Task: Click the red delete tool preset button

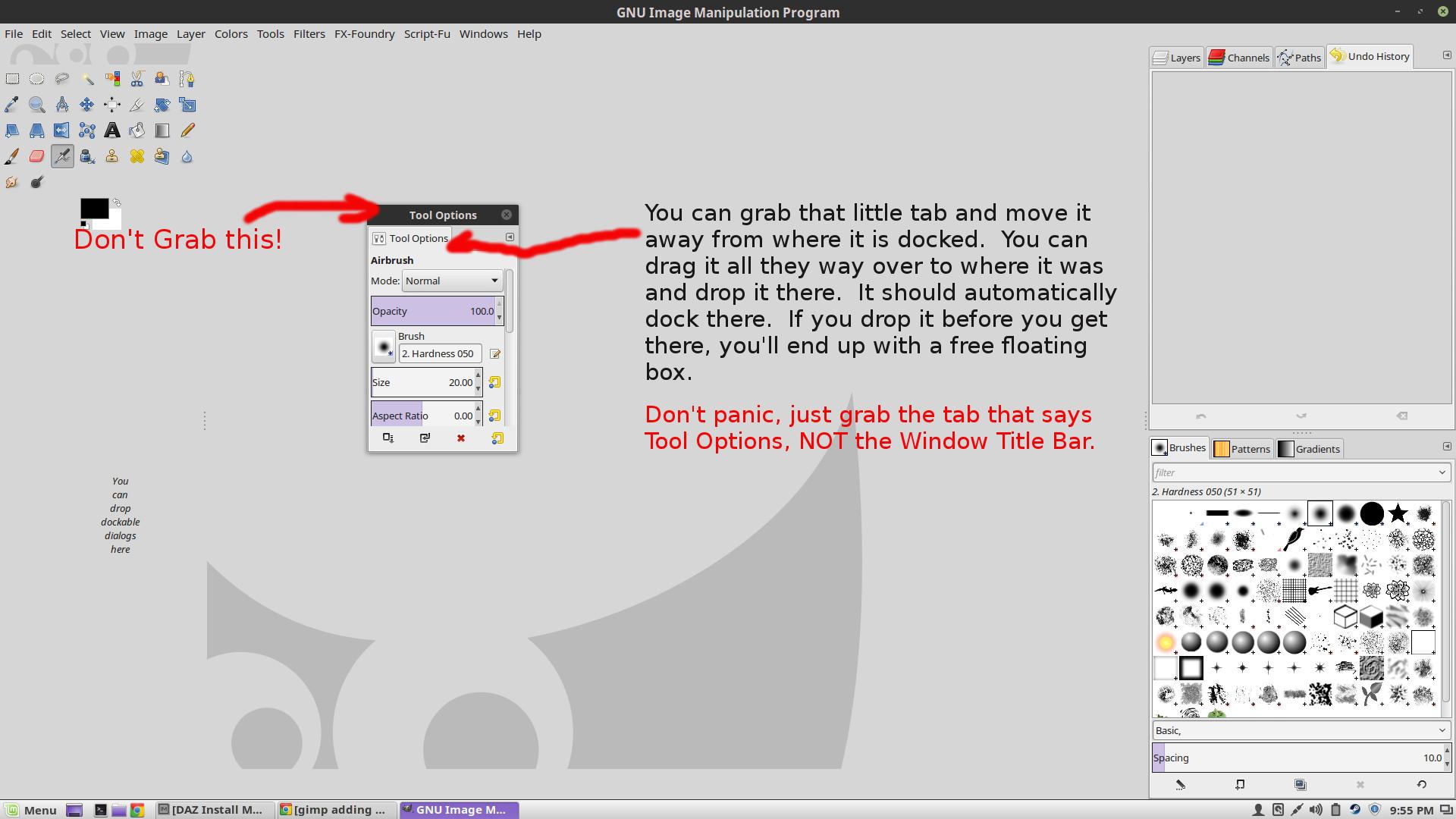Action: coord(460,438)
